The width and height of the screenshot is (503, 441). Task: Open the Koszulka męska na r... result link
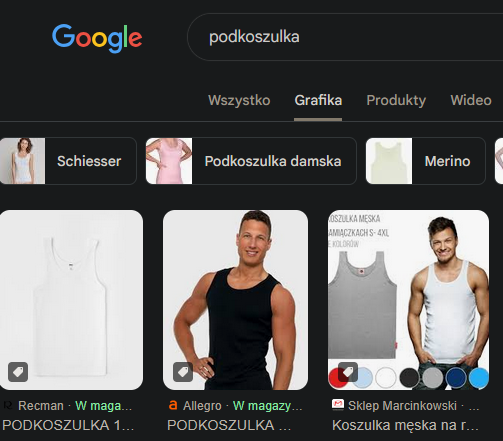(x=405, y=425)
